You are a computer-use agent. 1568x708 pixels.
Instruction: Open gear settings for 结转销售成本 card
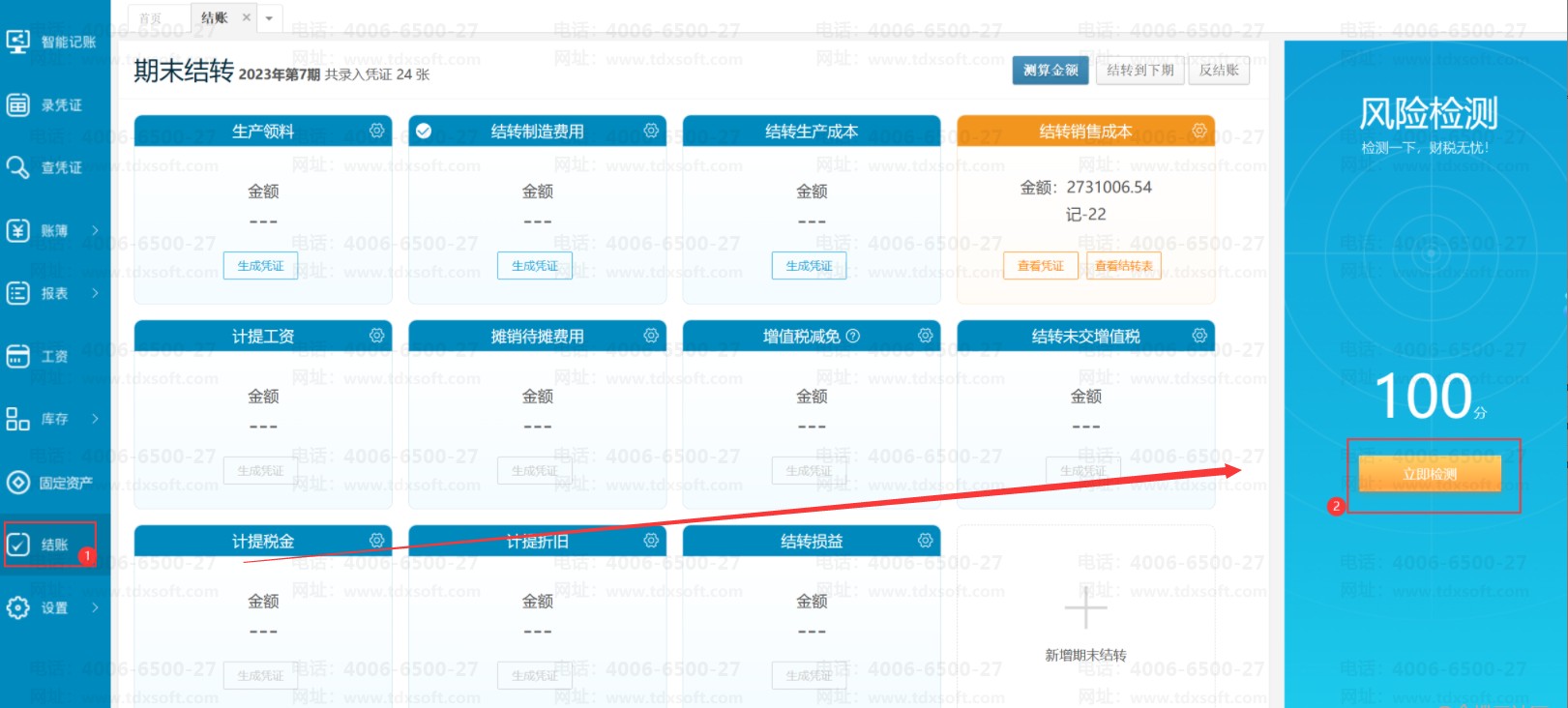pos(1199,131)
